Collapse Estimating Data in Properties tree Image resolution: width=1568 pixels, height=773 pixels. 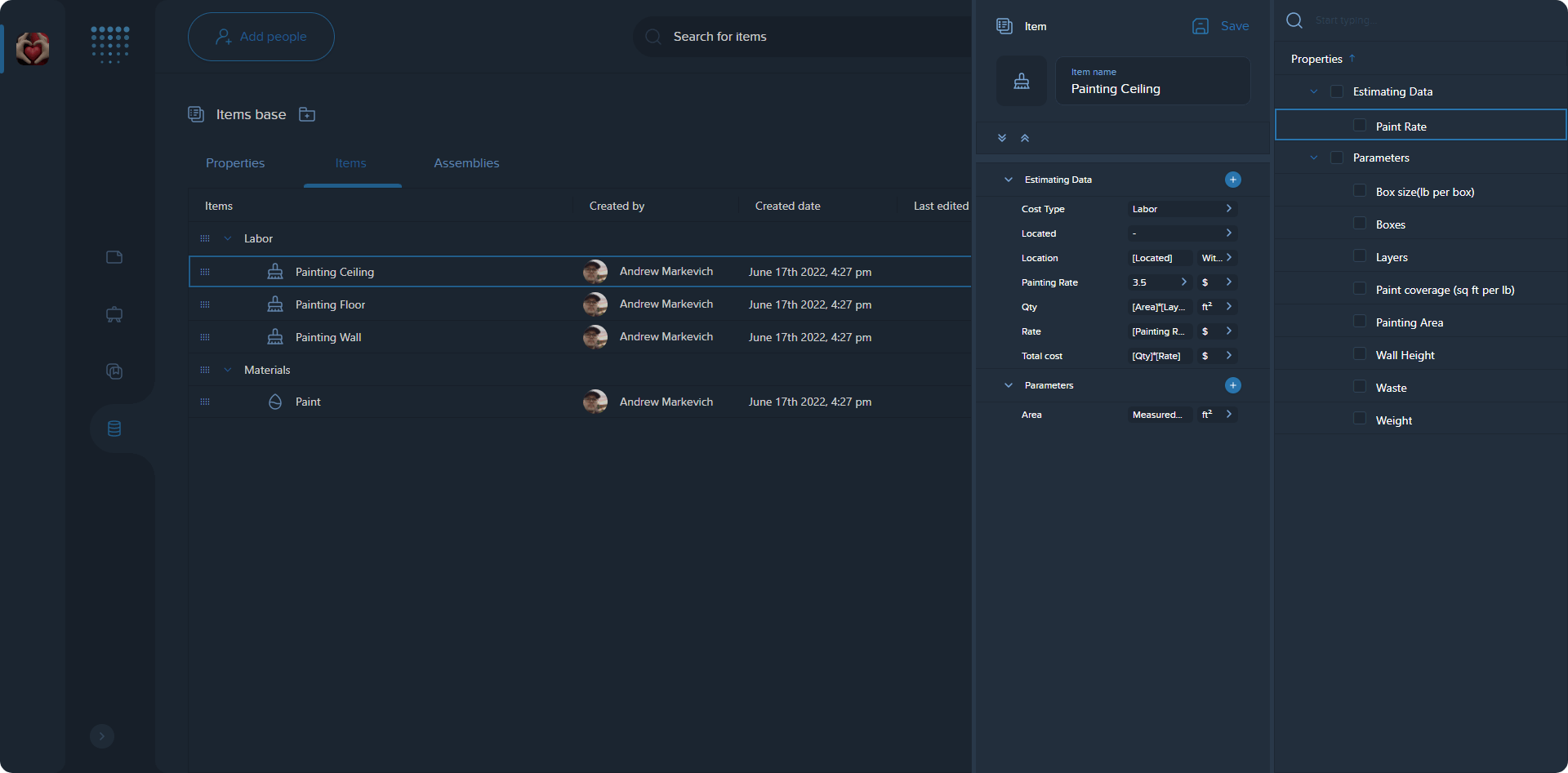point(1314,91)
